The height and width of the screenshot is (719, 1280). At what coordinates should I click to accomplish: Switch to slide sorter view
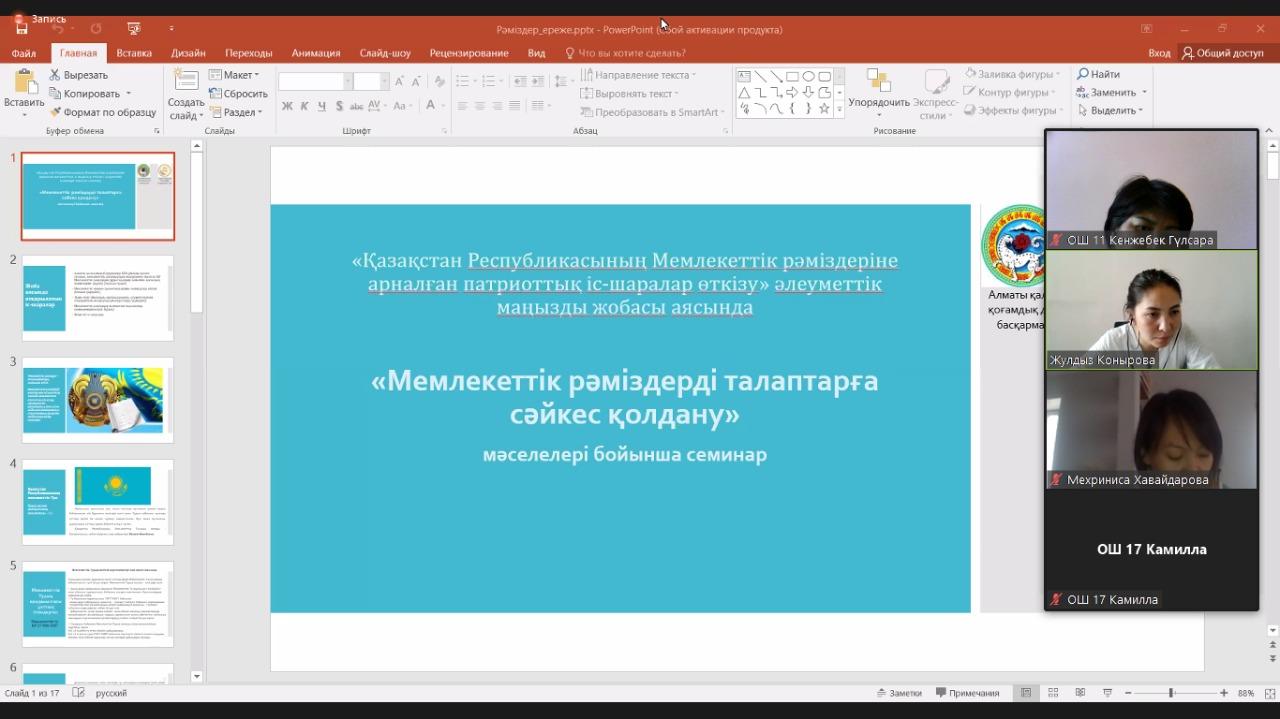(x=1053, y=693)
